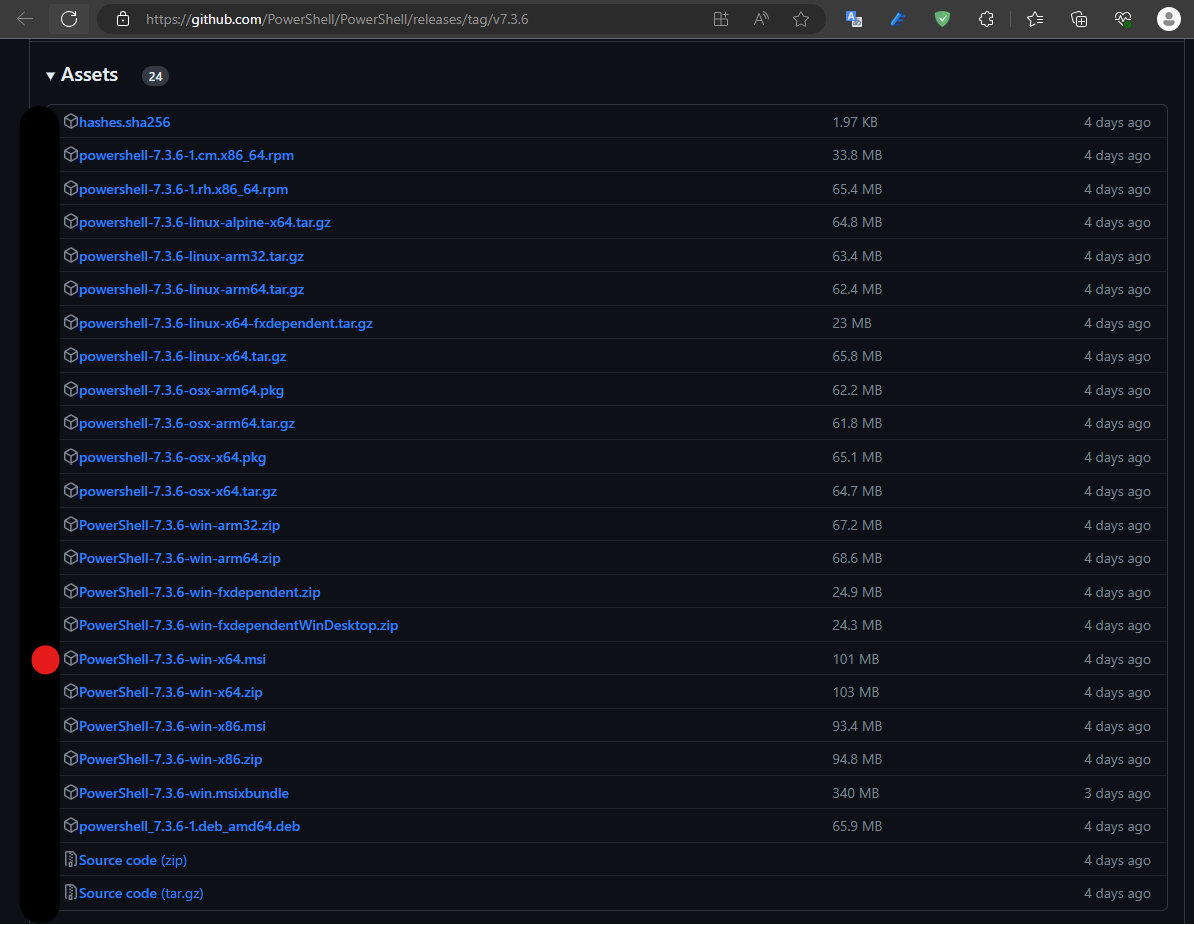The width and height of the screenshot is (1194, 925).
Task: Open the profile avatar menu
Action: [x=1168, y=19]
